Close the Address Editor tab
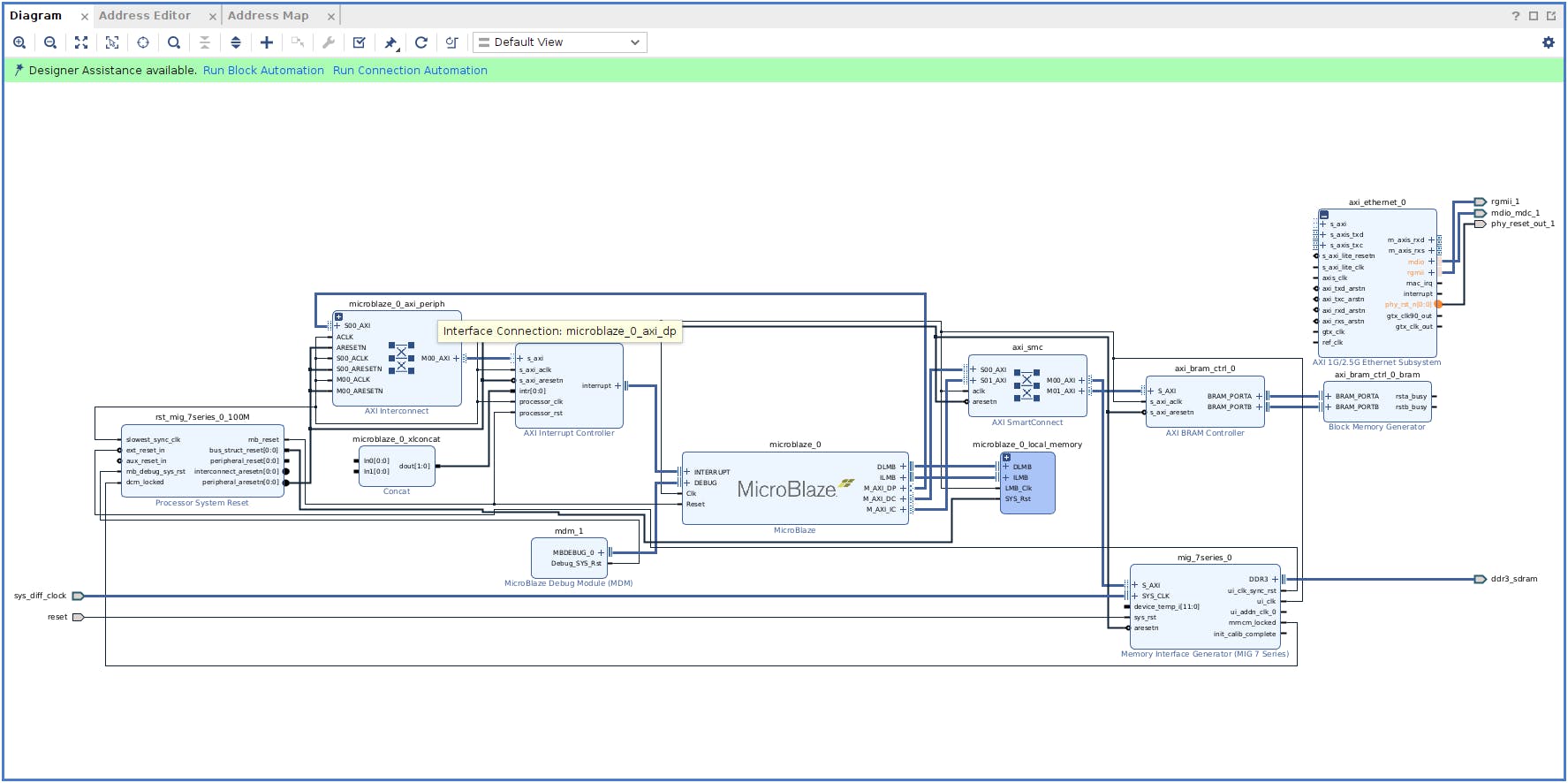Image resolution: width=1568 pixels, height=783 pixels. [212, 17]
